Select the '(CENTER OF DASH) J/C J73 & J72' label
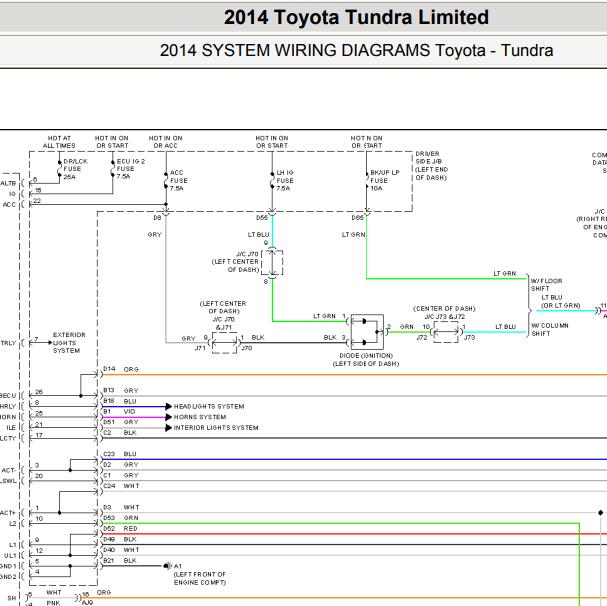 pyautogui.click(x=444, y=312)
